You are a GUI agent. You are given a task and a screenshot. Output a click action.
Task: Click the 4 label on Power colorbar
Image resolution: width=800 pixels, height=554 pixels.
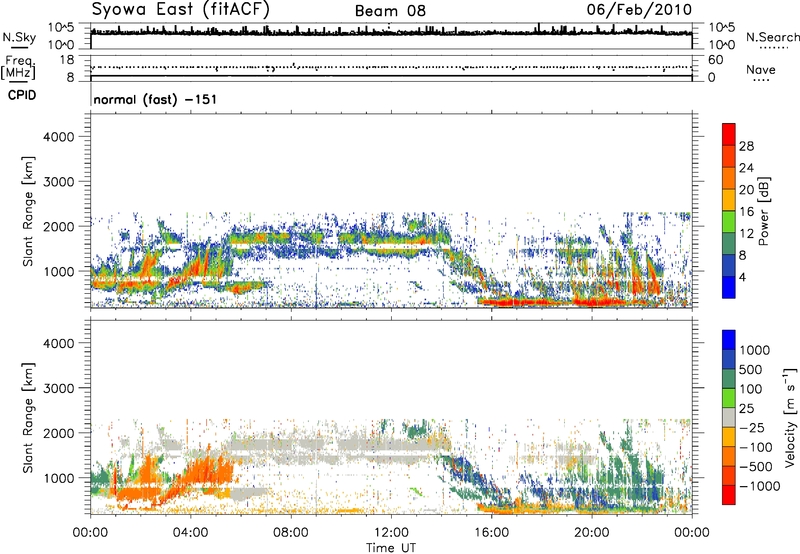click(742, 277)
